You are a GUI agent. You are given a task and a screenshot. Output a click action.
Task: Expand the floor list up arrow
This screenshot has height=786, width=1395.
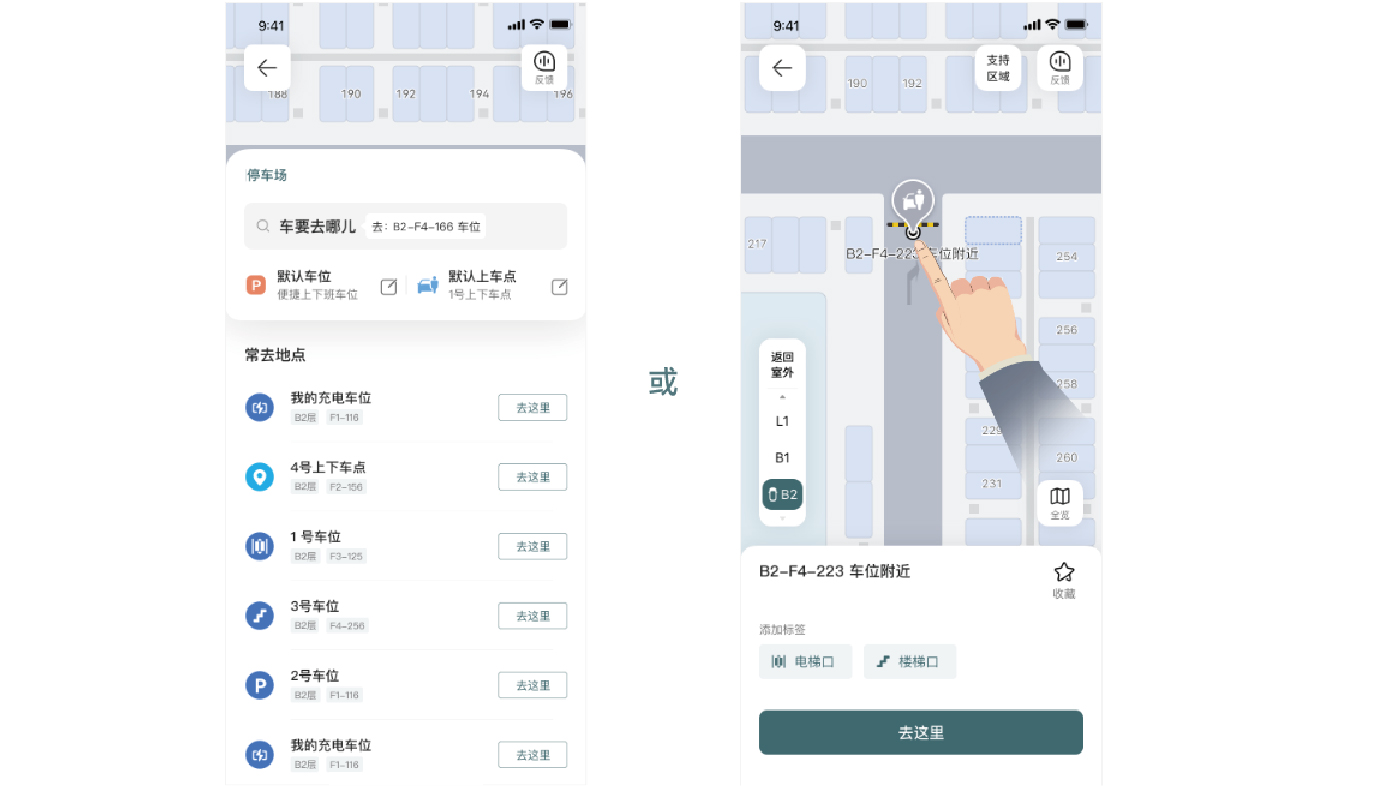coord(782,398)
